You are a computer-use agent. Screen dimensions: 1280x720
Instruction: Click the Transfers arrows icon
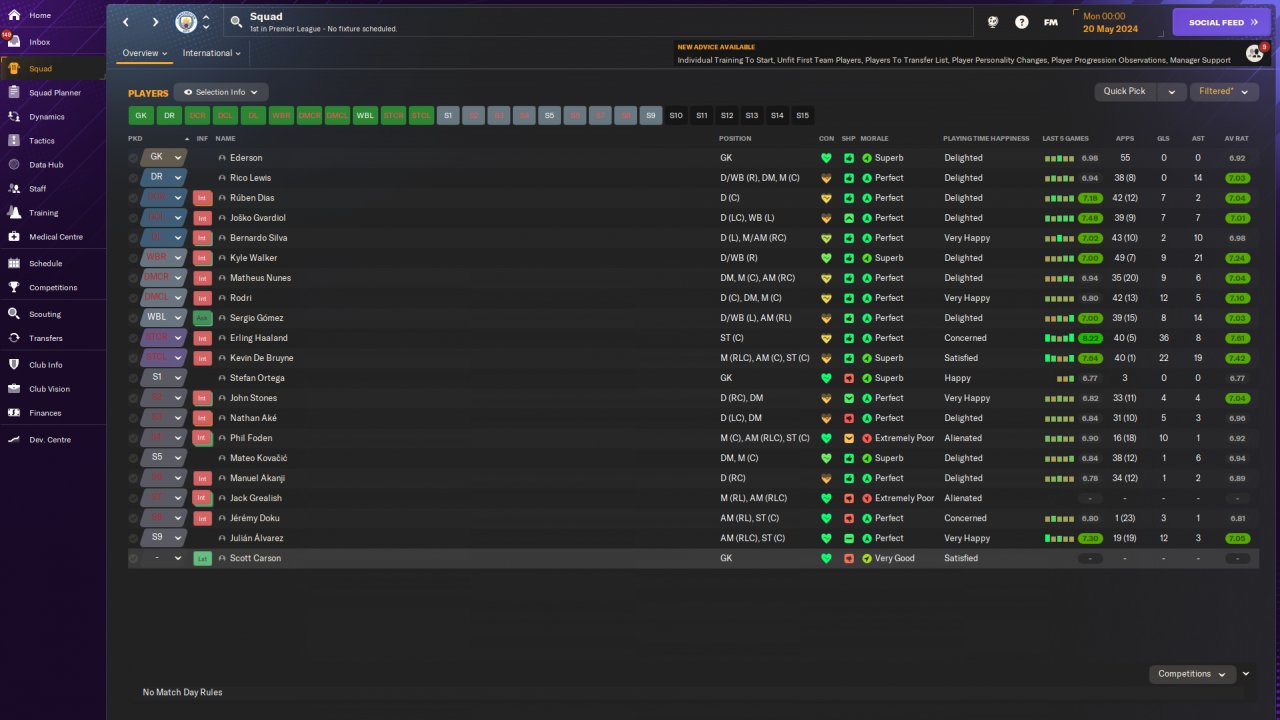click(x=14, y=338)
